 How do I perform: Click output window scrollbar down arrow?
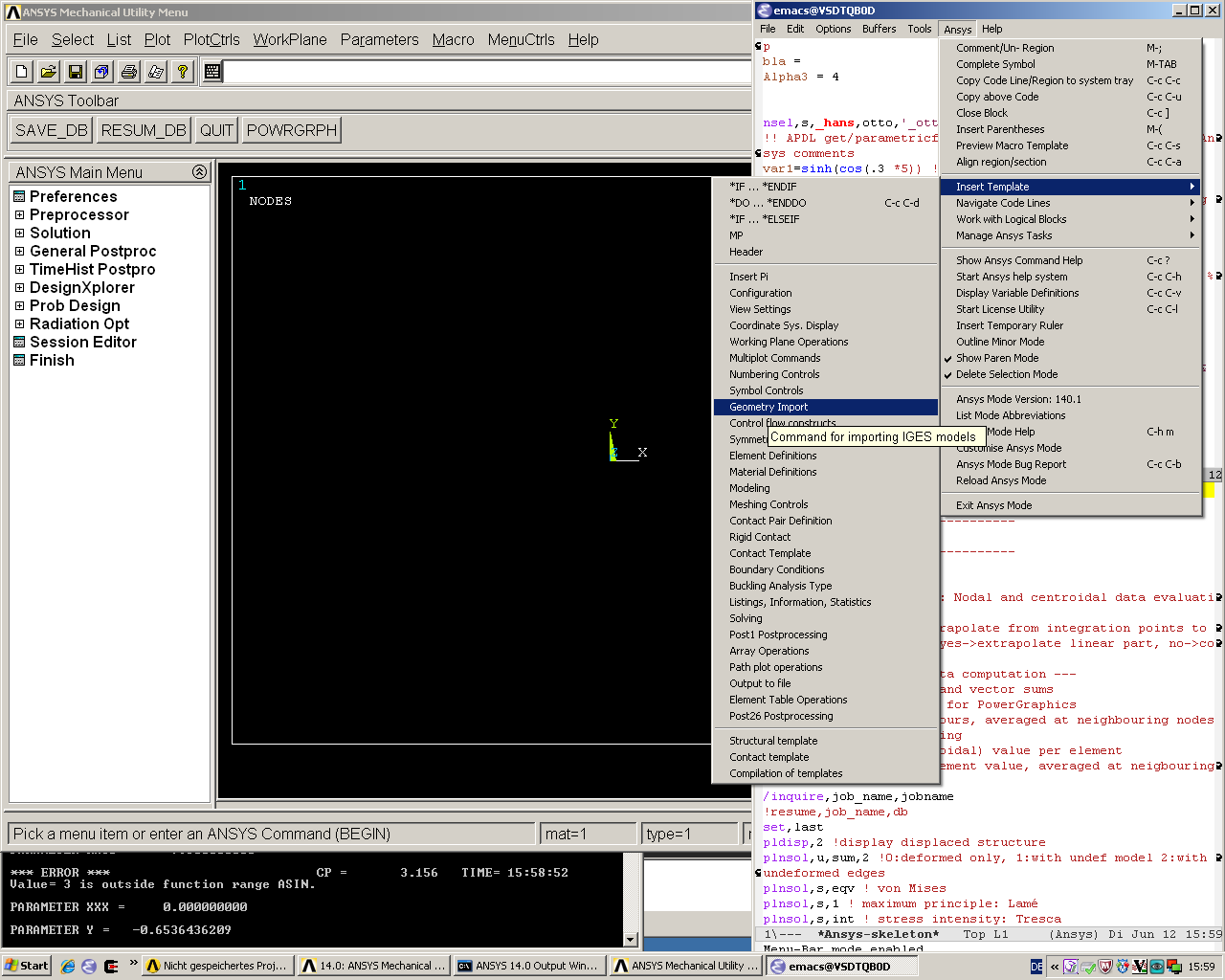pos(631,940)
